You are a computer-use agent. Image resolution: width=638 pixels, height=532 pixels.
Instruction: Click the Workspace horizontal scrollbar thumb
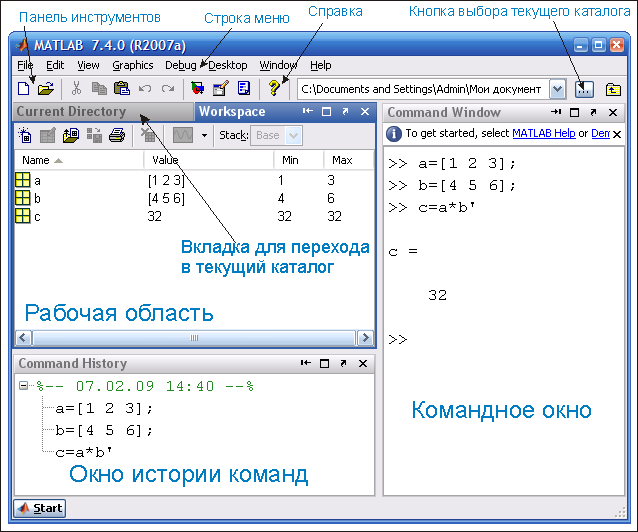click(x=194, y=337)
